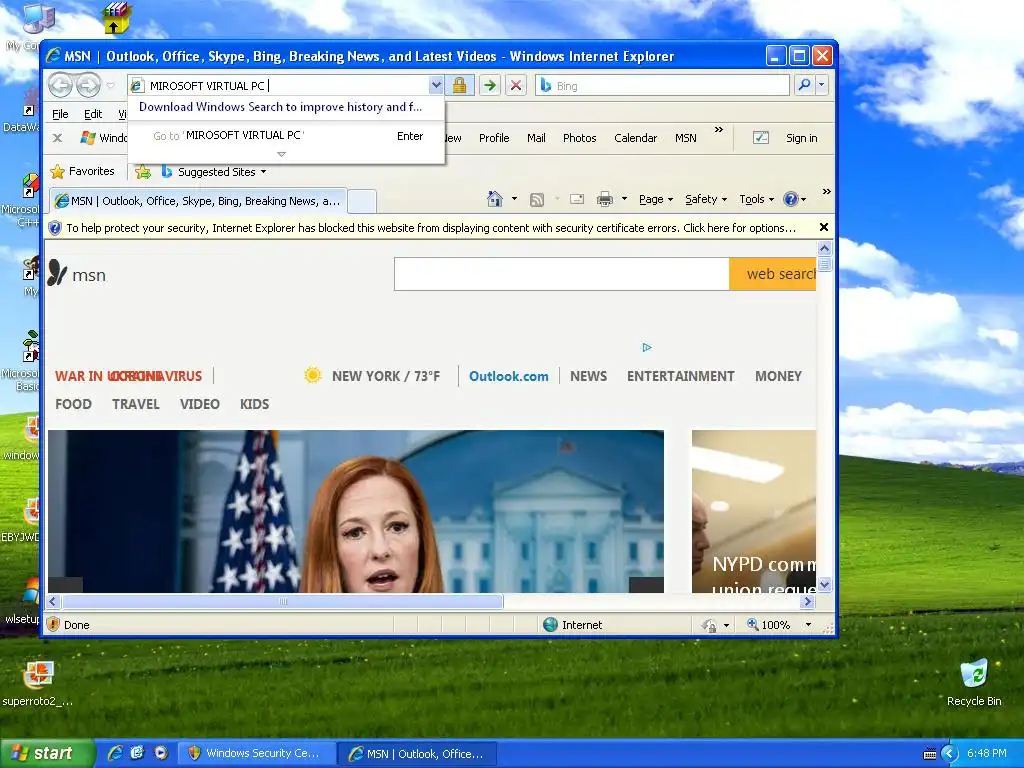Select Go to 'MIROSOFT VIRTUAL PC' suggestion
Viewport: 1024px width, 768px height.
tap(286, 136)
